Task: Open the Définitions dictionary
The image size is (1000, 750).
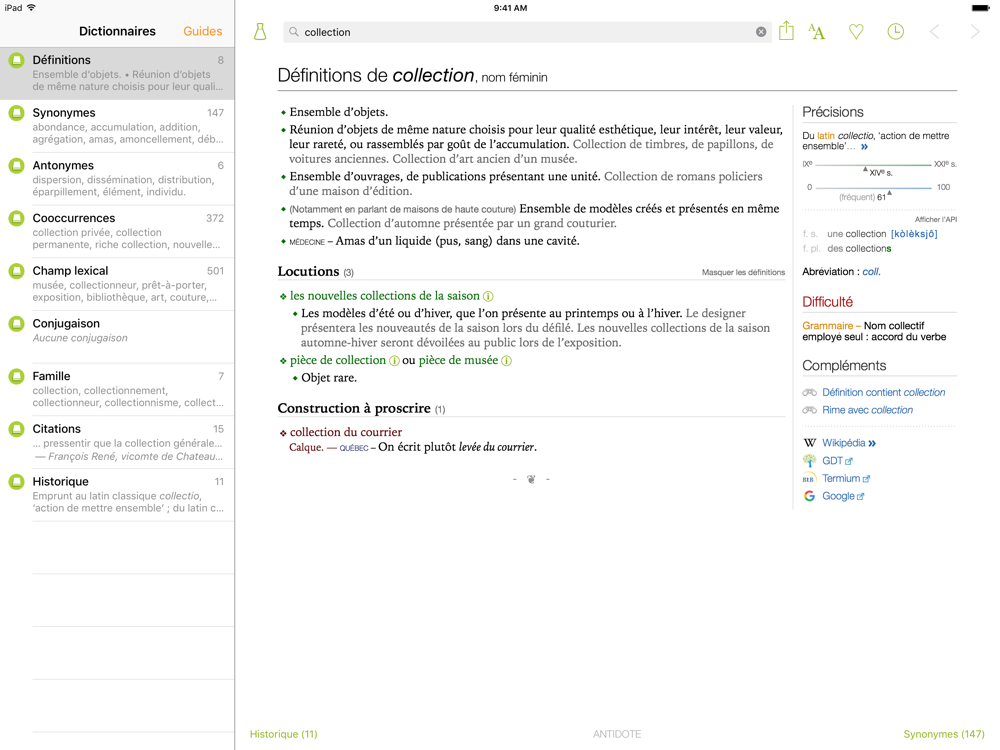Action: [x=117, y=73]
